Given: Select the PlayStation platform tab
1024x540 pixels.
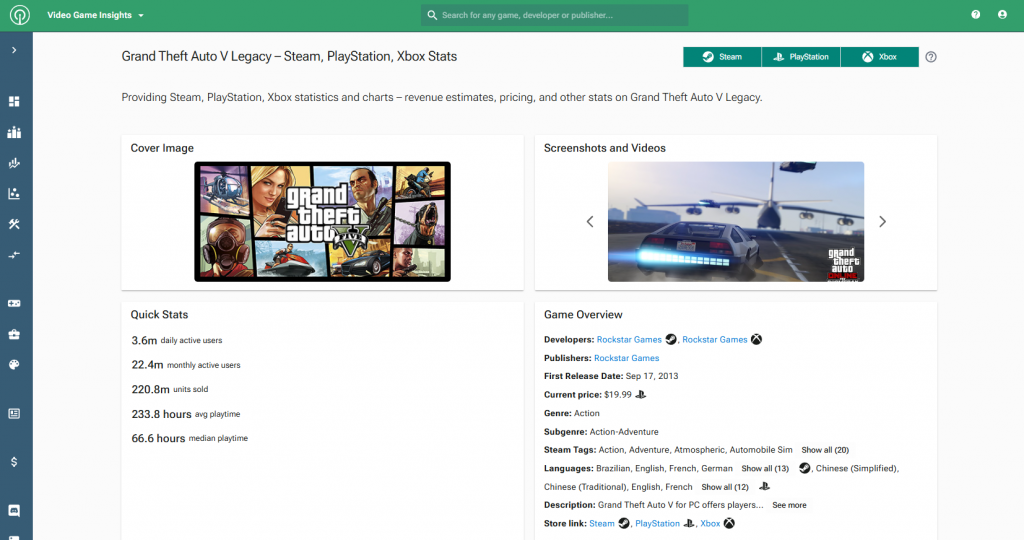Looking at the screenshot, I should tap(801, 57).
